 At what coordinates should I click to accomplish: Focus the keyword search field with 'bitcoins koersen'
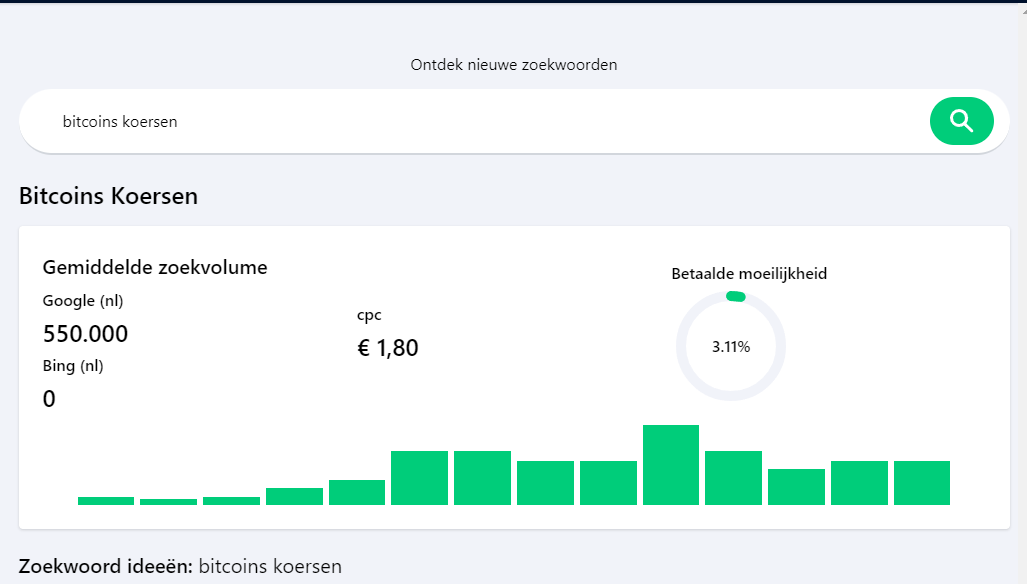(x=472, y=122)
